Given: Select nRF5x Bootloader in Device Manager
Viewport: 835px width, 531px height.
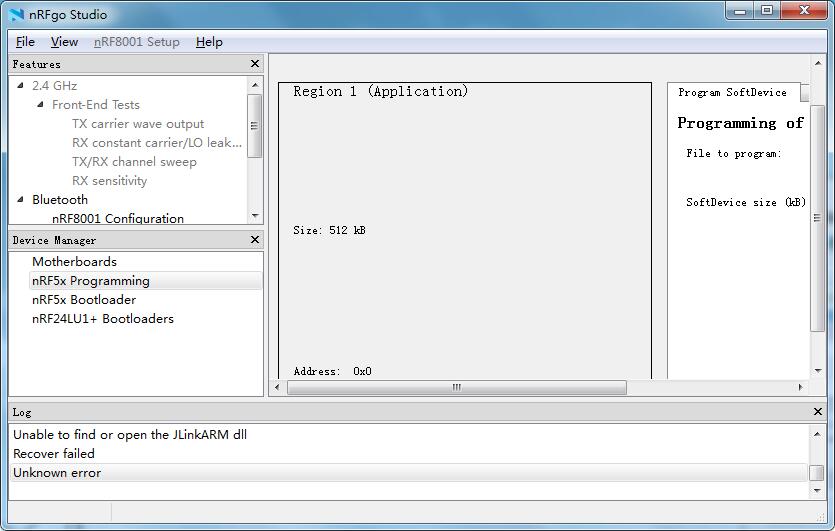Looking at the screenshot, I should [84, 300].
